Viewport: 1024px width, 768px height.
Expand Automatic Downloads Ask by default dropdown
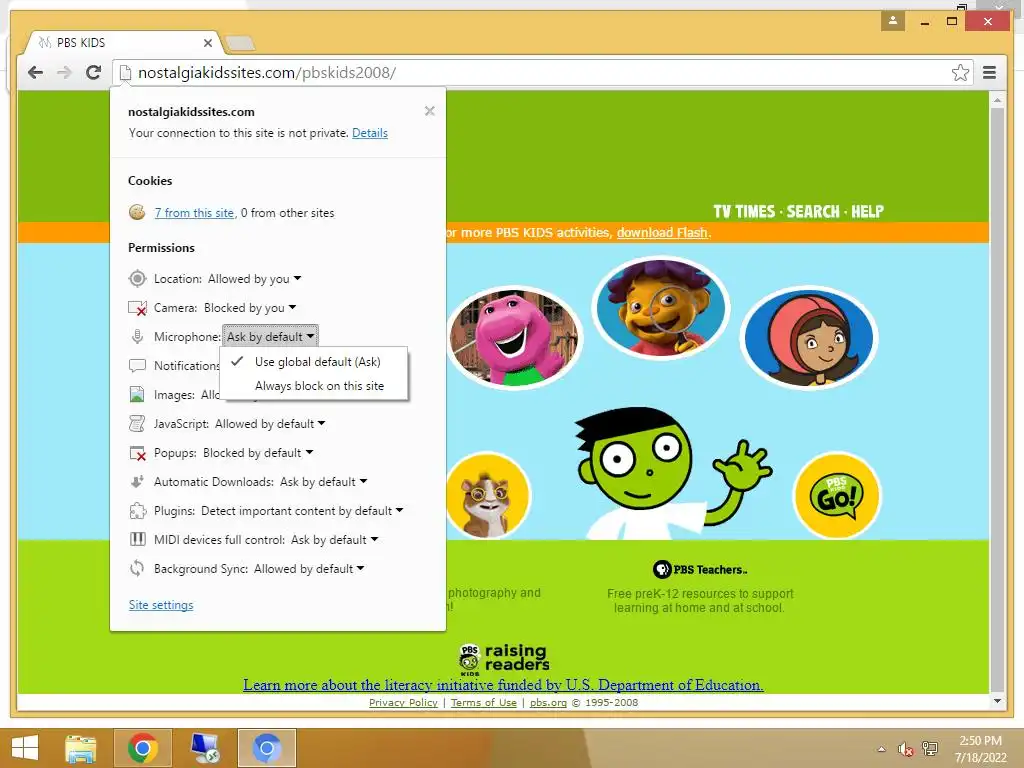click(323, 482)
